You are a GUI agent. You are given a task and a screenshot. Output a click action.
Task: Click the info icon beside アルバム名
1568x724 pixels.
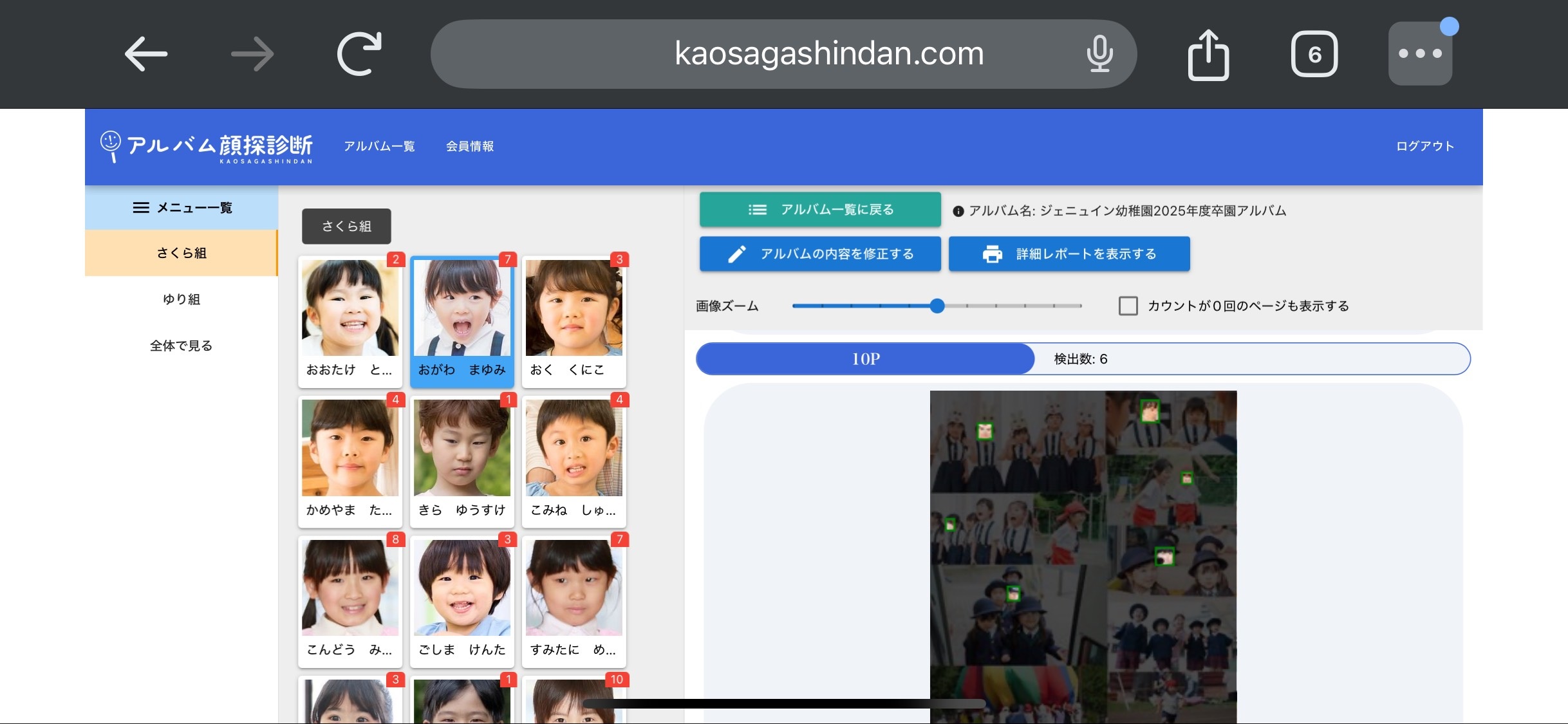click(958, 211)
